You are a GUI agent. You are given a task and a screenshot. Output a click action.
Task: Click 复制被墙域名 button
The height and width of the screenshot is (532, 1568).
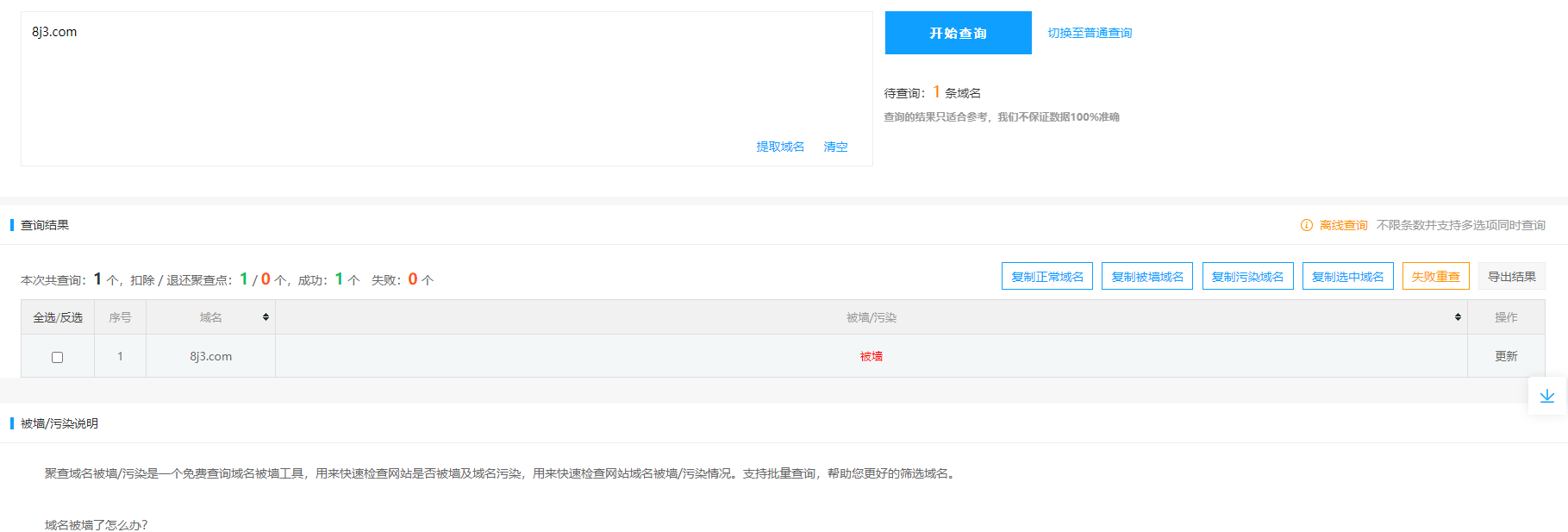1147,276
